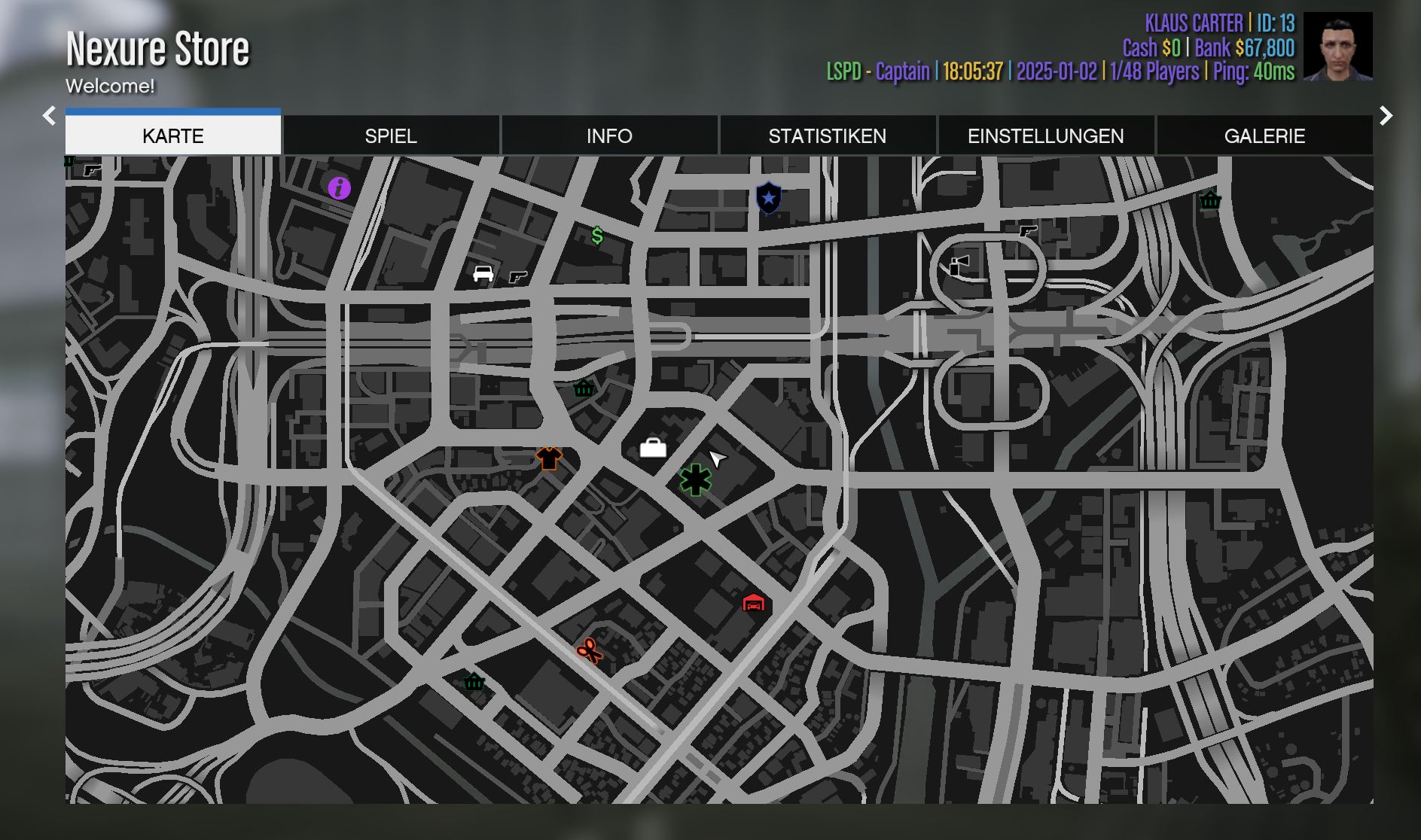
Task: Select the orange t-shirt clothing store blip
Action: (x=549, y=458)
